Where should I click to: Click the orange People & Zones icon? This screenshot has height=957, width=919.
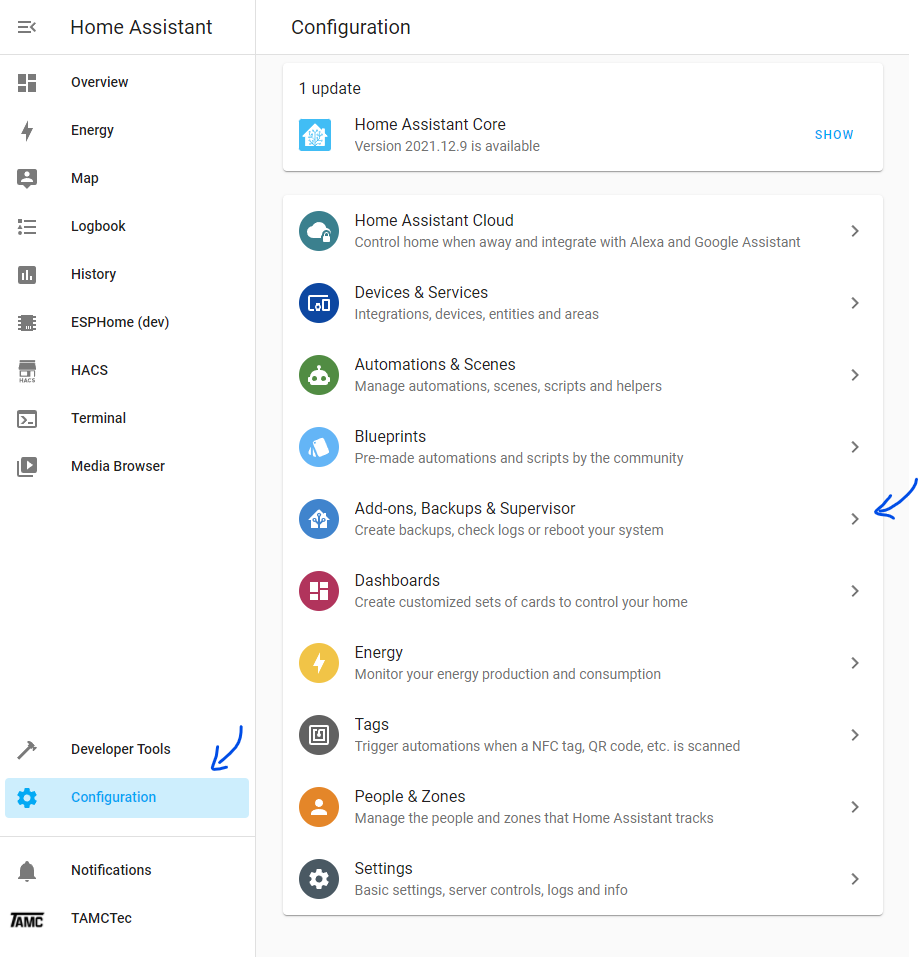pyautogui.click(x=319, y=807)
